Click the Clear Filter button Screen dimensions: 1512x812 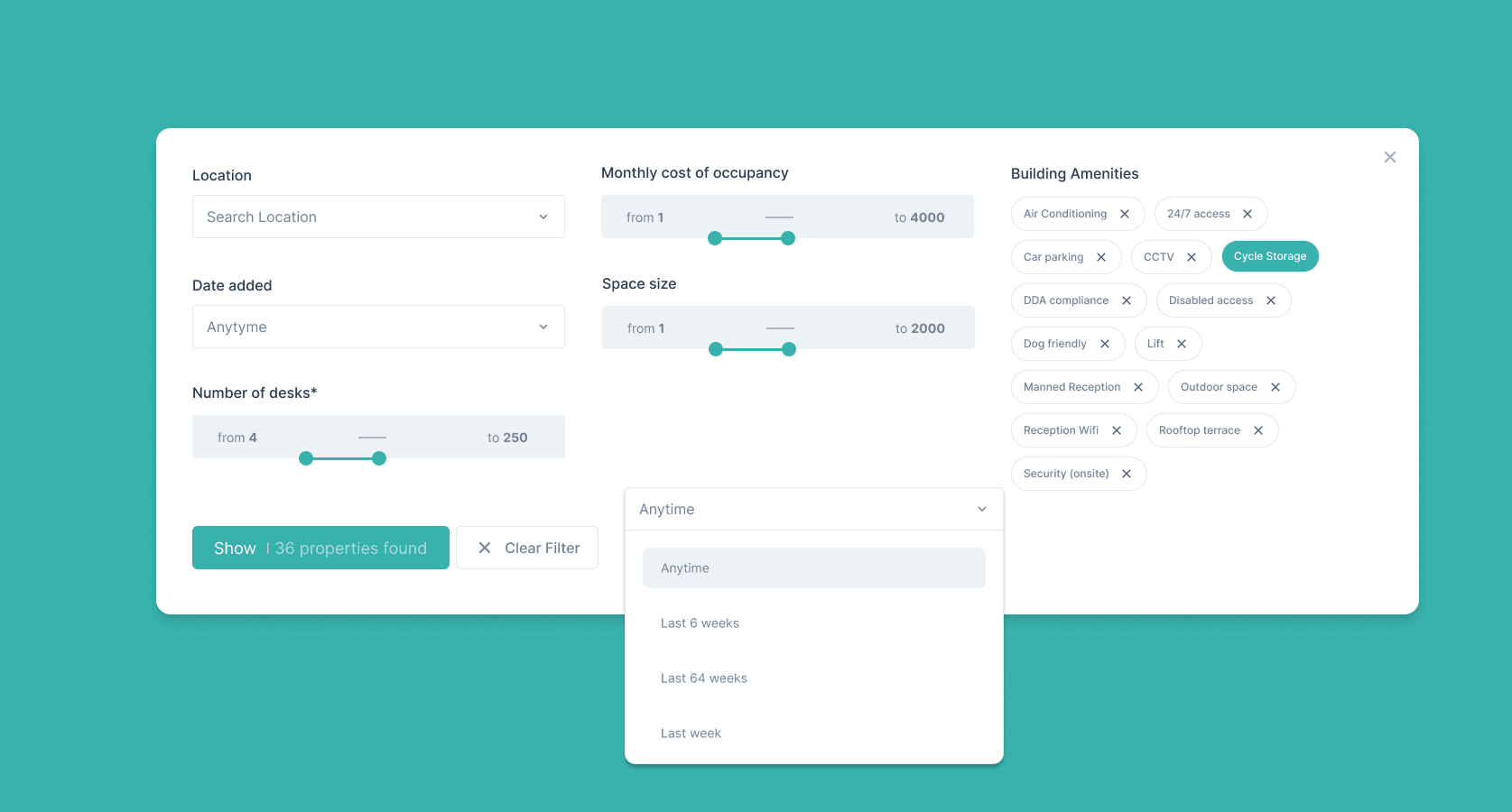click(527, 548)
